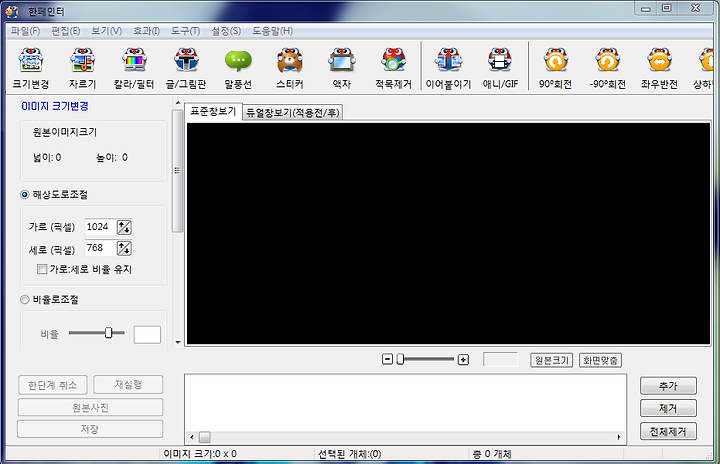Switch to the 표준창보기 tab

213,112
